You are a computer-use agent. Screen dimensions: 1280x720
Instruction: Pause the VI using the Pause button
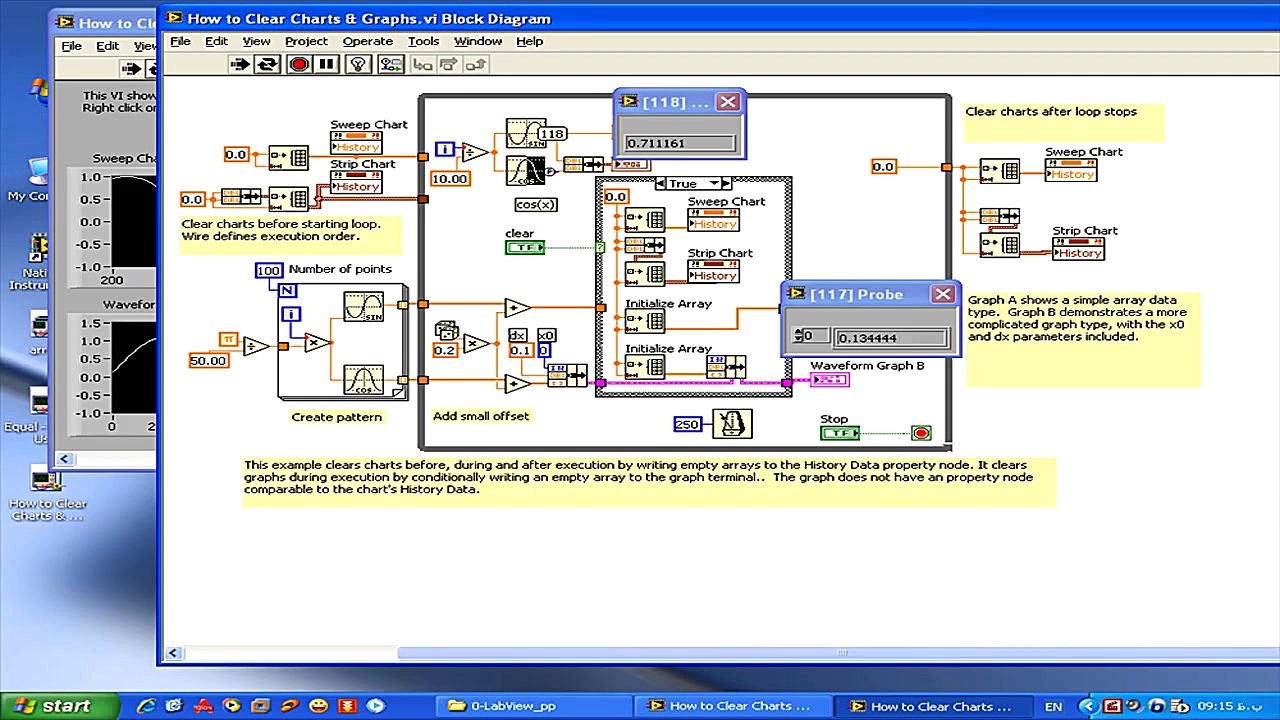point(326,64)
